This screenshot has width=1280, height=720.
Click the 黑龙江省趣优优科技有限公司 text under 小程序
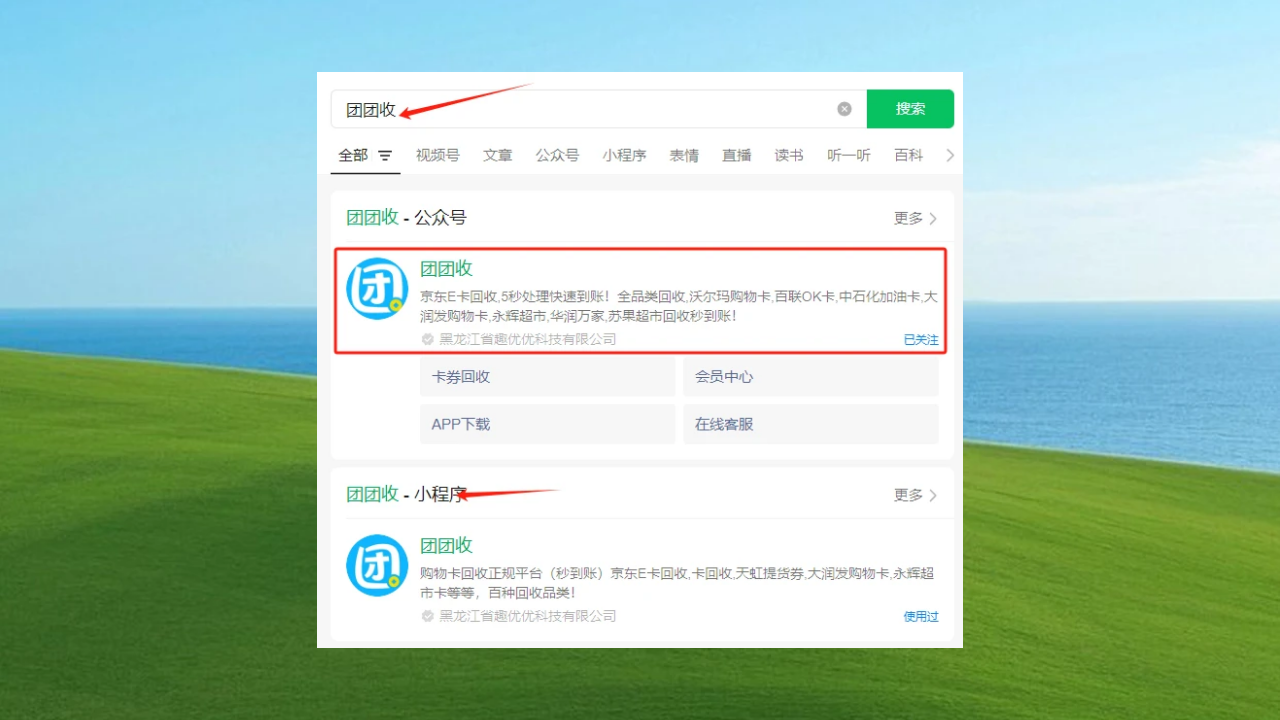[528, 617]
